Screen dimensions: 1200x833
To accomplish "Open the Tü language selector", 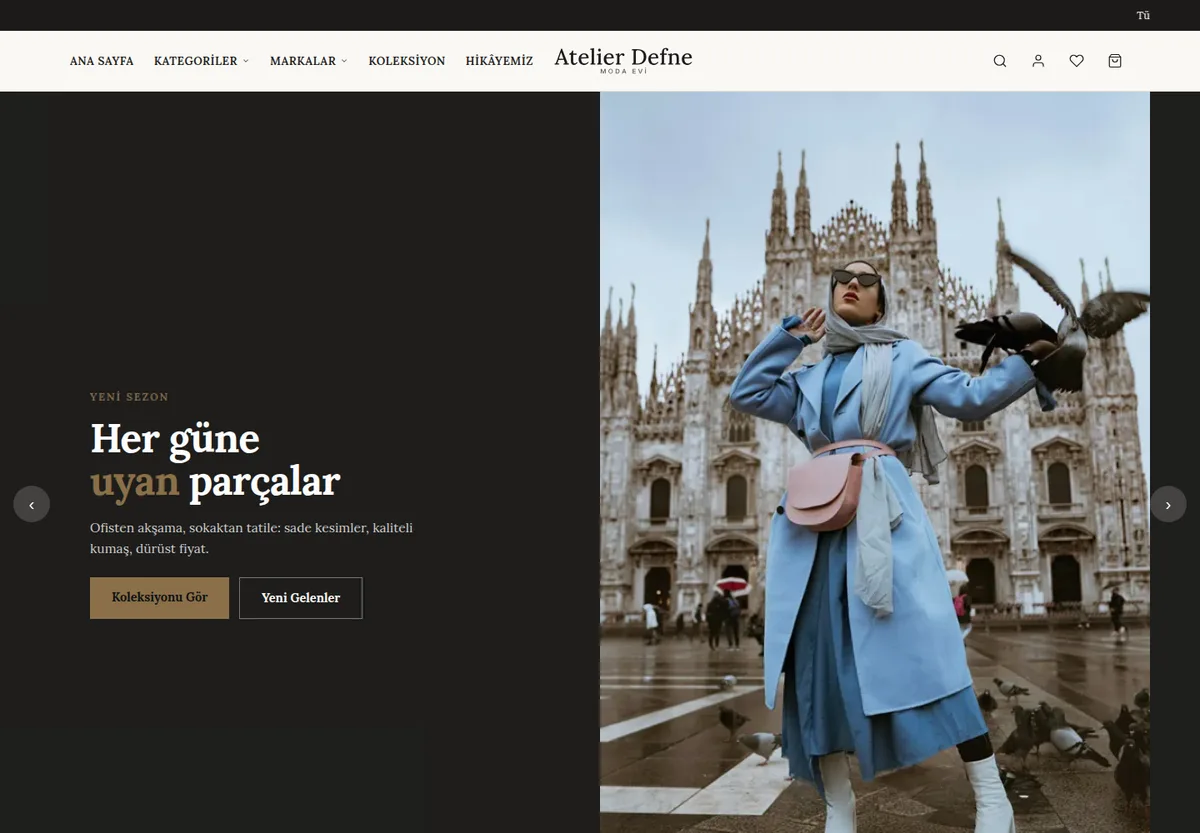I will (1143, 15).
